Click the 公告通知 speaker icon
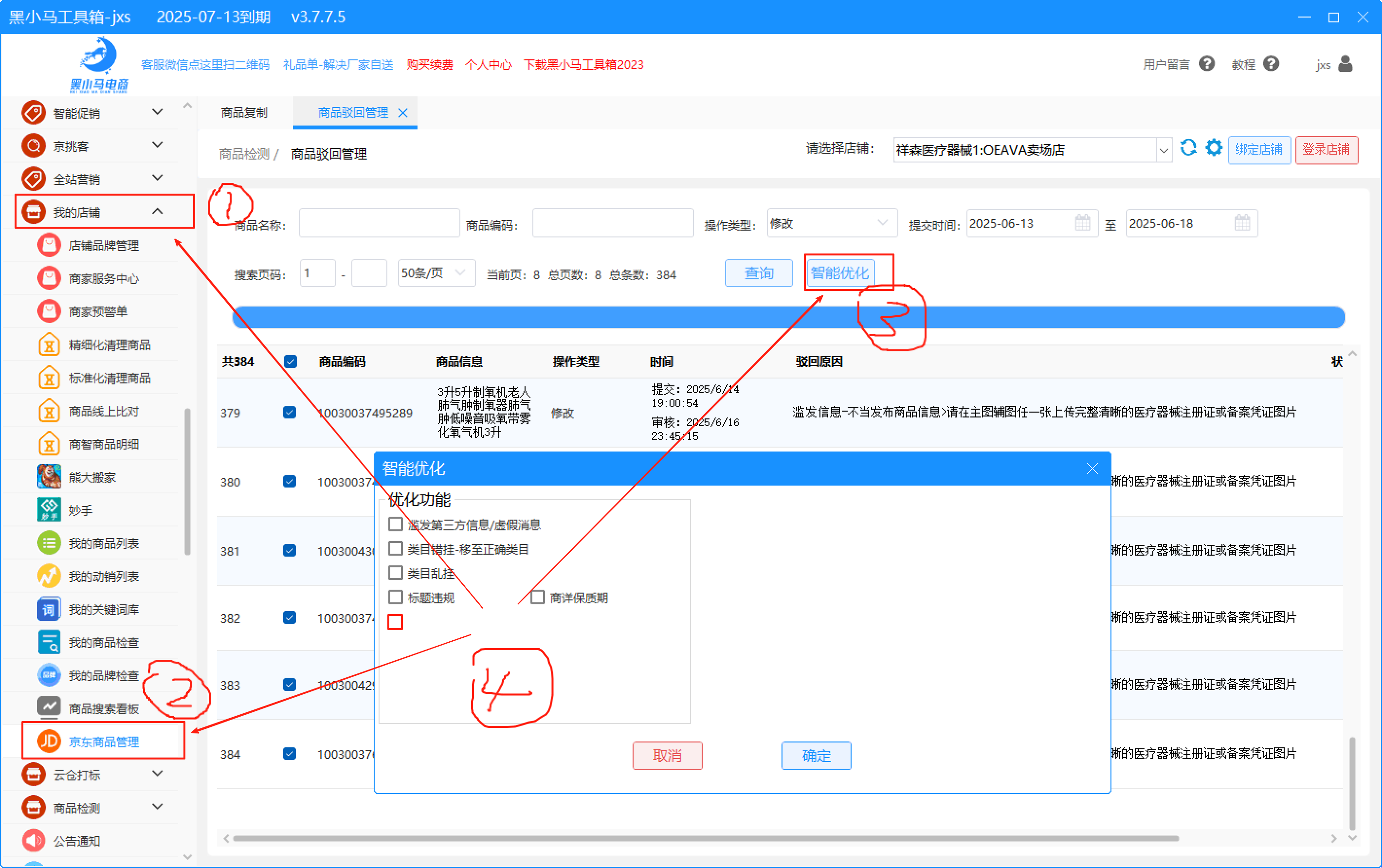The image size is (1382, 868). click(33, 841)
